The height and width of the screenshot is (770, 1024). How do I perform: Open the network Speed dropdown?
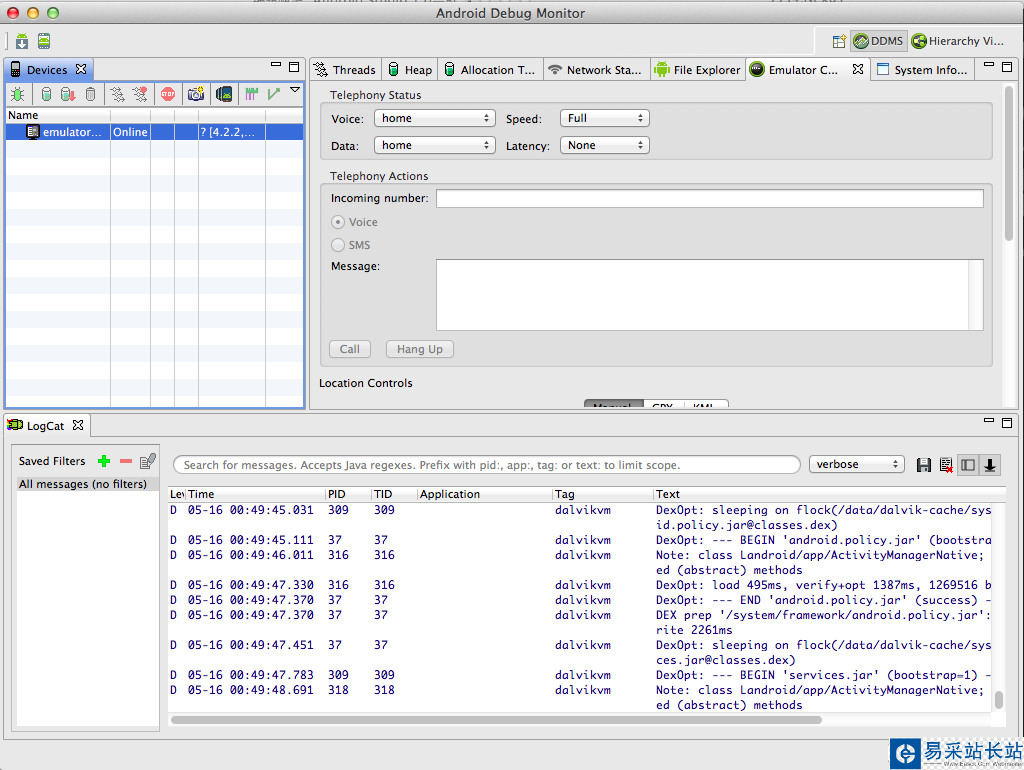(x=604, y=118)
